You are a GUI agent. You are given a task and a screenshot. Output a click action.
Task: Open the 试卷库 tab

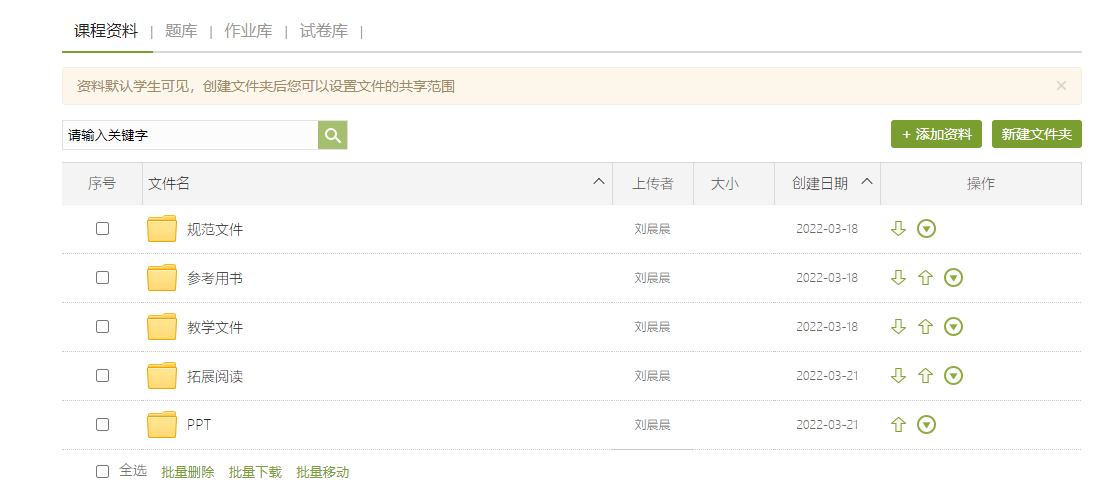324,31
